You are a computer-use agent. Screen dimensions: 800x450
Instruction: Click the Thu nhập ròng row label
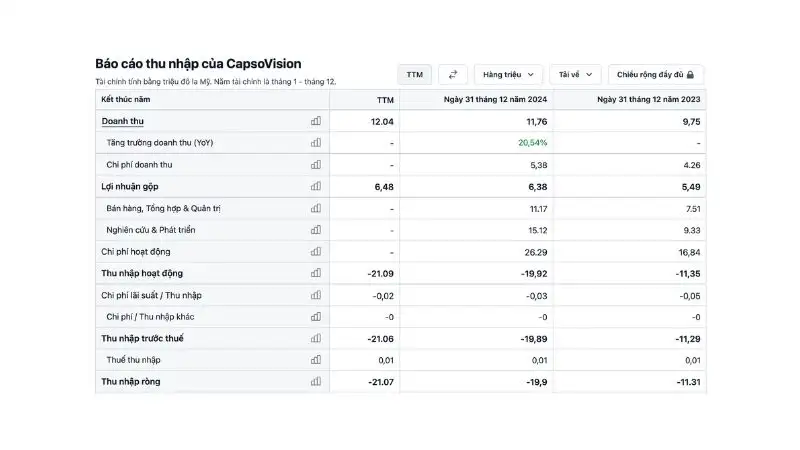point(131,382)
